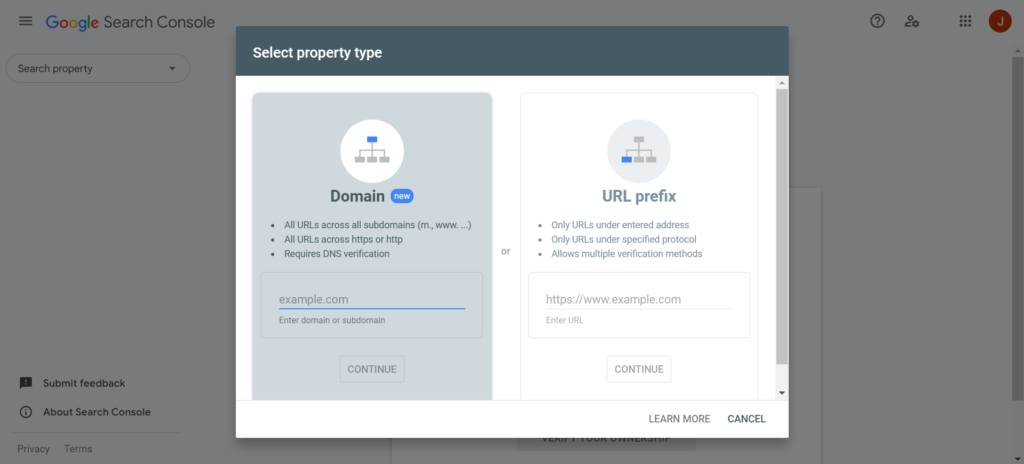Screen dimensions: 1024x464
Task: Open the Google apps grid
Action: pos(965,21)
